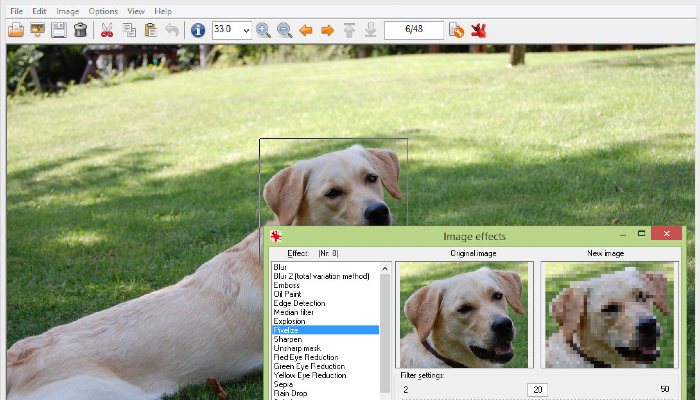Click the Copy icon in toolbar
The image size is (700, 400).
(x=129, y=30)
